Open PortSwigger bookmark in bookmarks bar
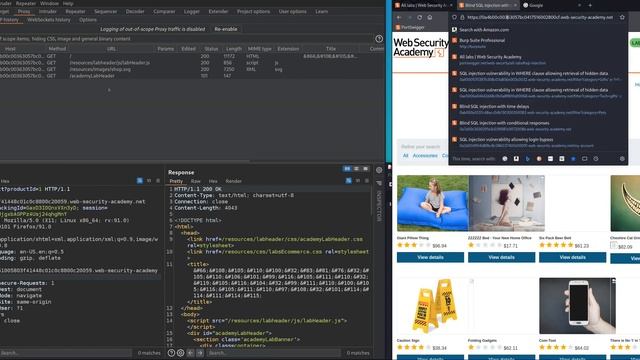Image resolution: width=640 pixels, height=360 pixels. click(410, 27)
